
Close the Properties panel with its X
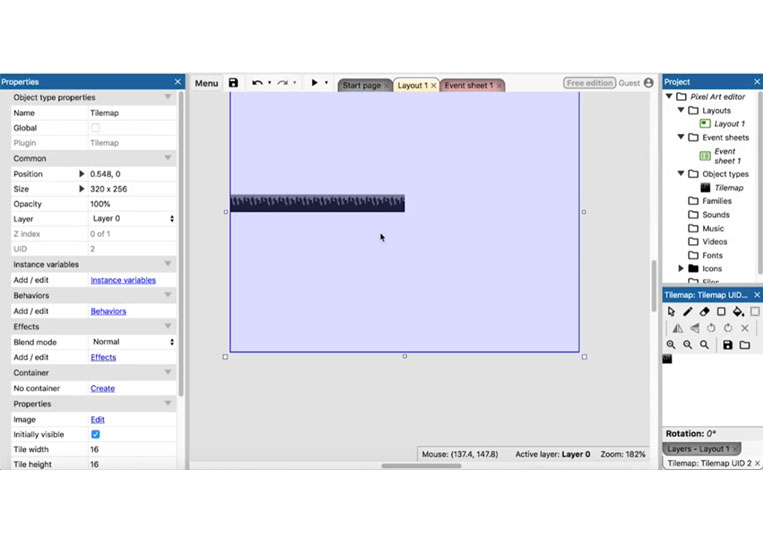coord(178,82)
